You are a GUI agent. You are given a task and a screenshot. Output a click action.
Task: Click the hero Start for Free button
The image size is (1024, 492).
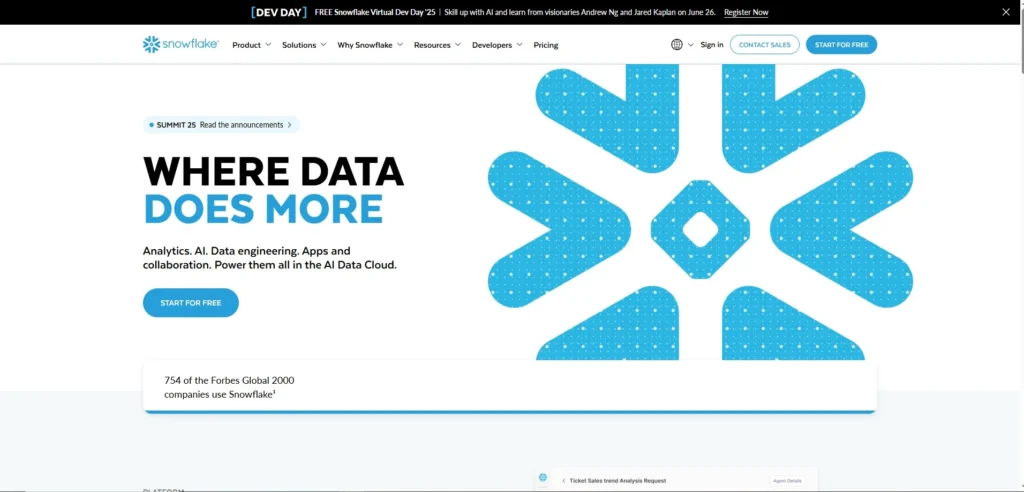191,303
